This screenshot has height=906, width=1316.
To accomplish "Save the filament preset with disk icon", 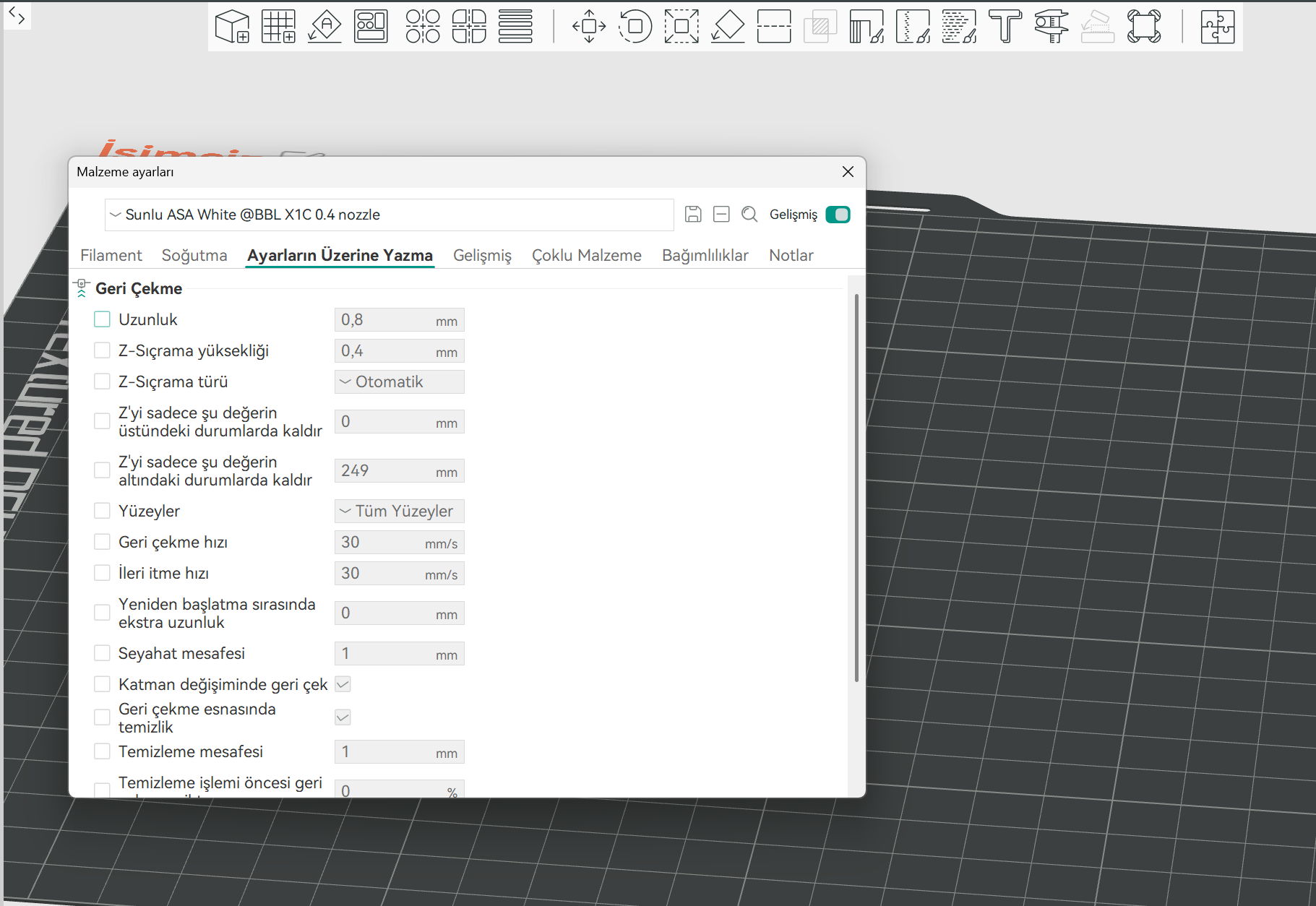I will tap(693, 214).
